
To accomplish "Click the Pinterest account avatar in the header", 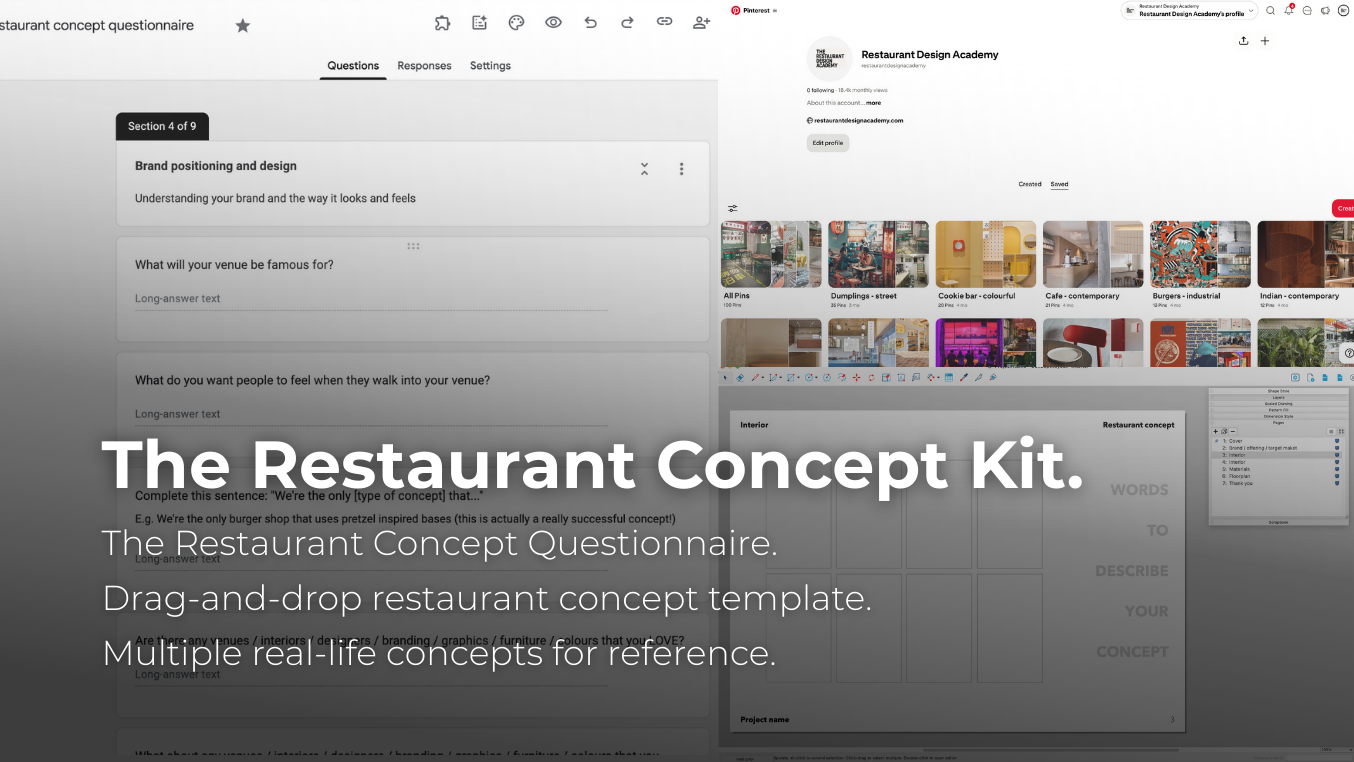I will tap(1343, 10).
